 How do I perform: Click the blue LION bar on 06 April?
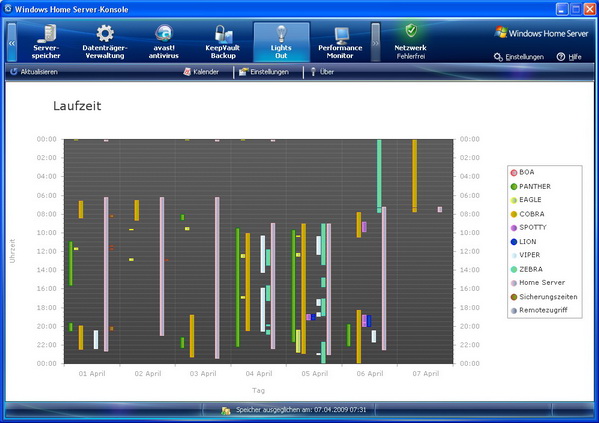coord(369,321)
